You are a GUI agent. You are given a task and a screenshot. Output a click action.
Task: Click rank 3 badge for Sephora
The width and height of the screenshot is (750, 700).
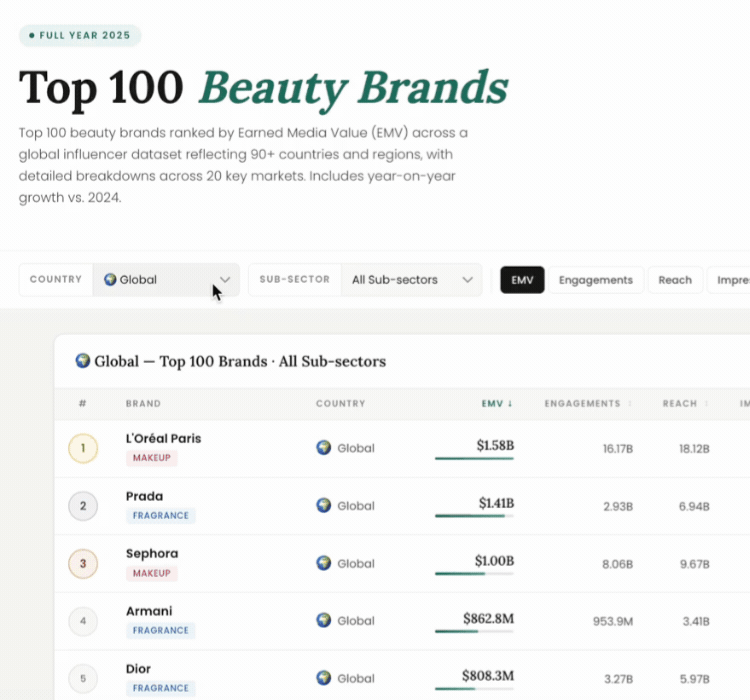[83, 564]
